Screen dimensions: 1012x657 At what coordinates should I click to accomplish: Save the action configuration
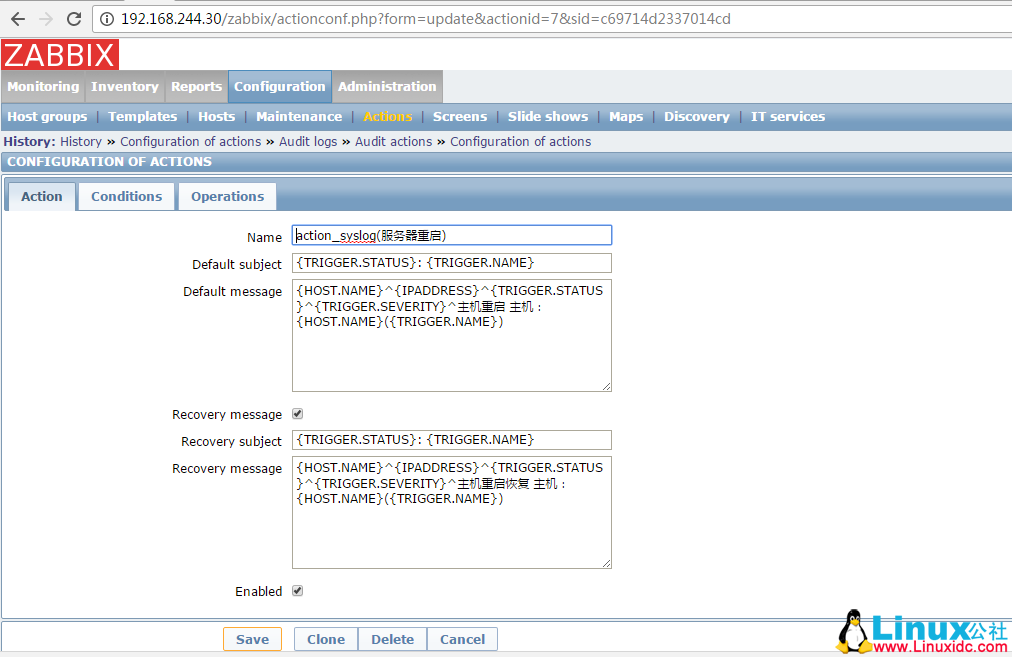tap(252, 639)
